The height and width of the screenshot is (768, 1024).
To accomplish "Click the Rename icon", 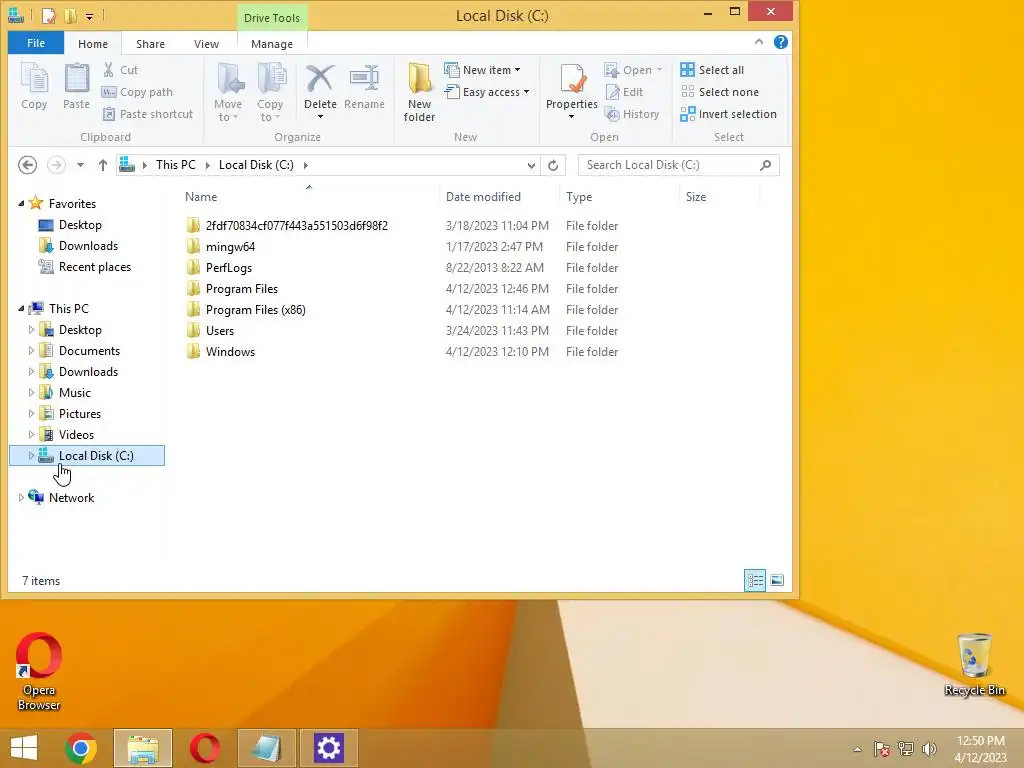I will (x=364, y=79).
